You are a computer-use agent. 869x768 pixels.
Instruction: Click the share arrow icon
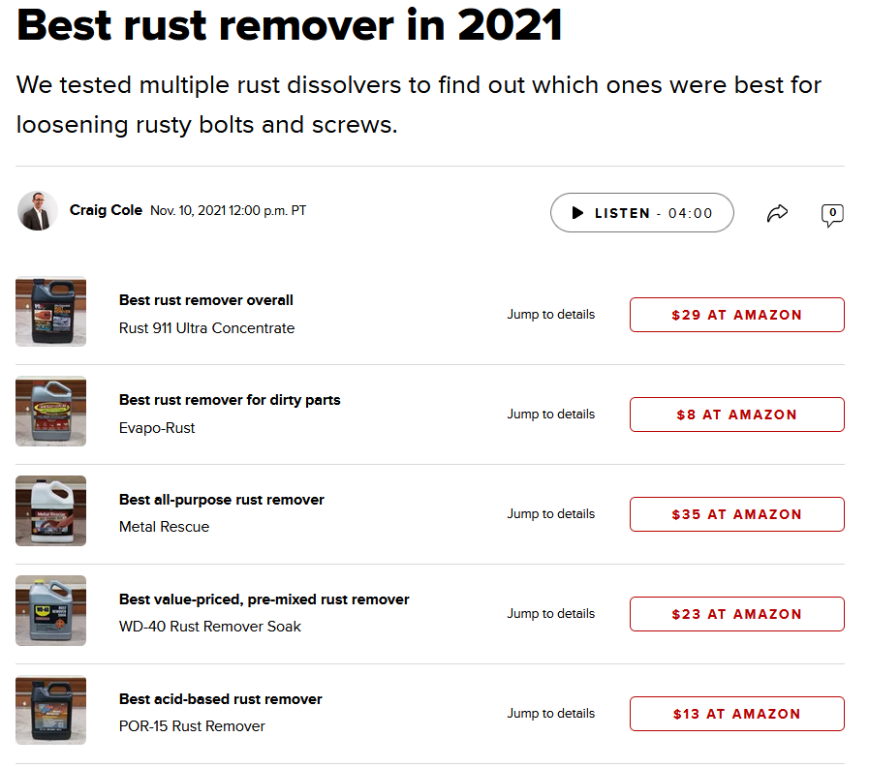tap(777, 213)
